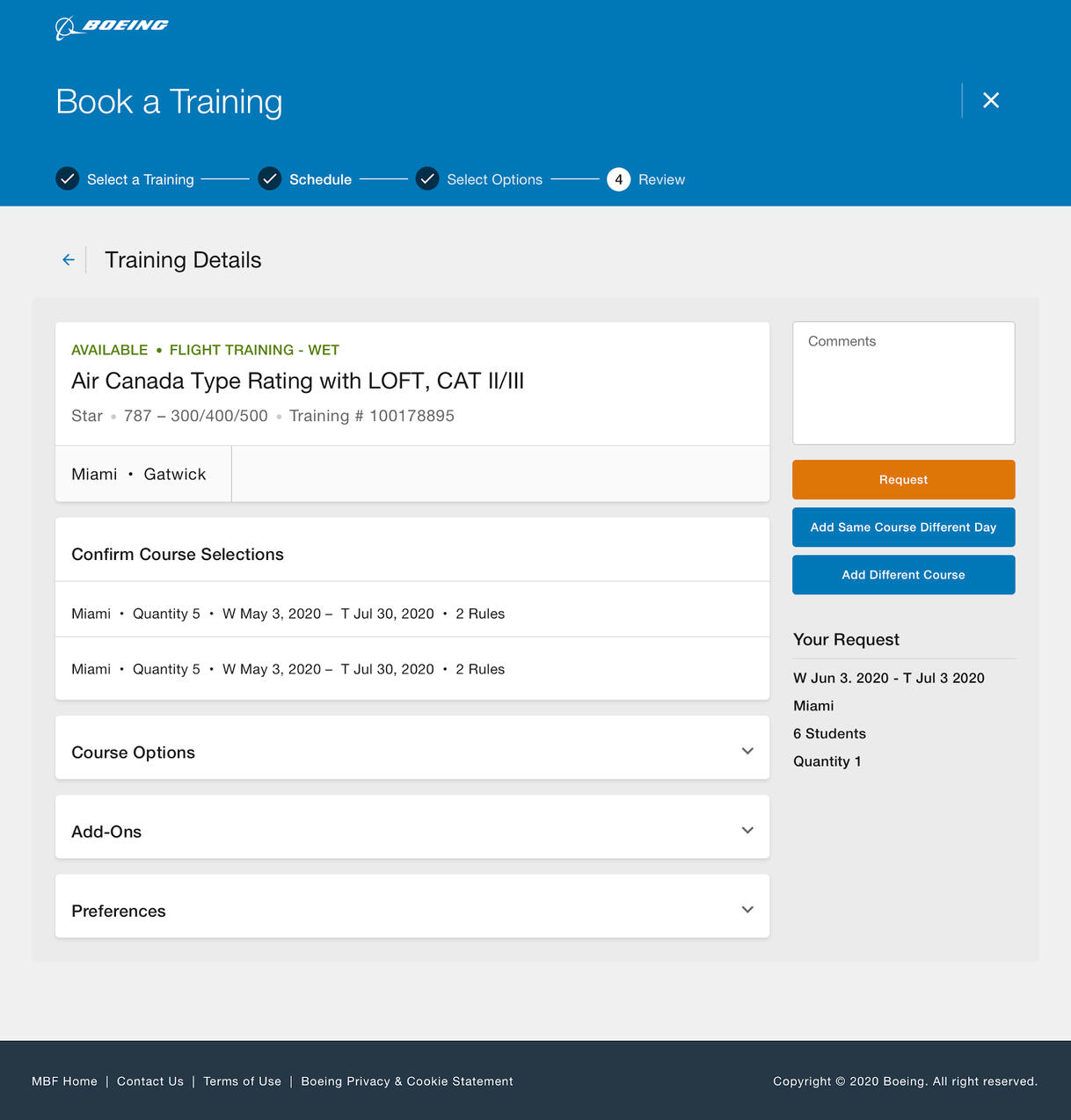Click the Request button
The width and height of the screenshot is (1071, 1120).
[x=903, y=479]
